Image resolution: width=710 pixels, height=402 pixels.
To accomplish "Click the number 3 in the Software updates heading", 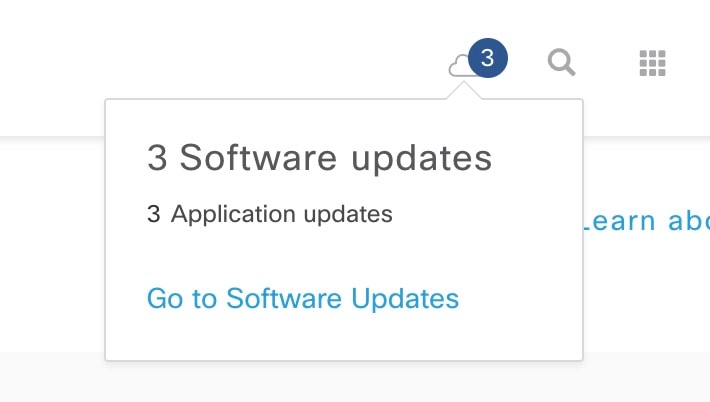I will tap(157, 158).
